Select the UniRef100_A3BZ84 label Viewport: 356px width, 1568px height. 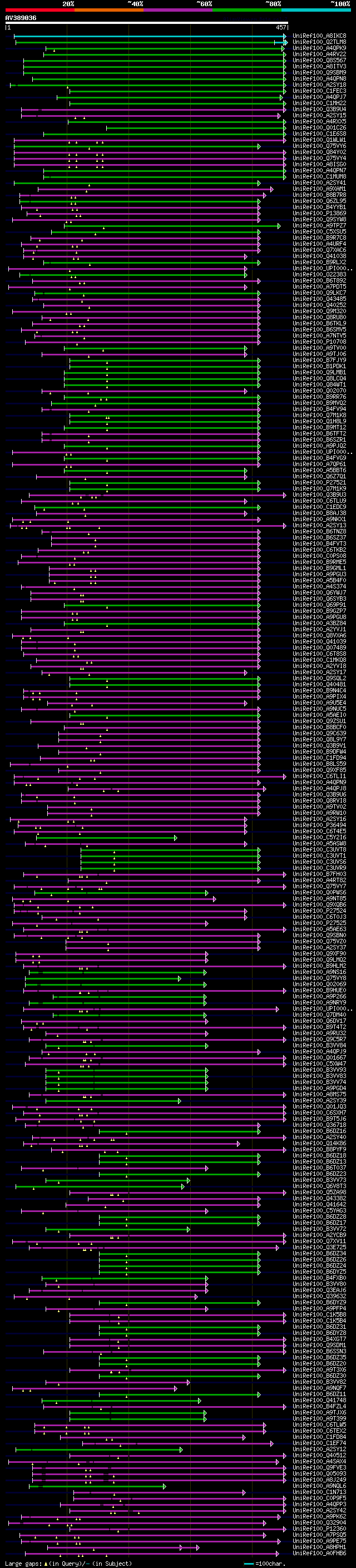pos(319,624)
